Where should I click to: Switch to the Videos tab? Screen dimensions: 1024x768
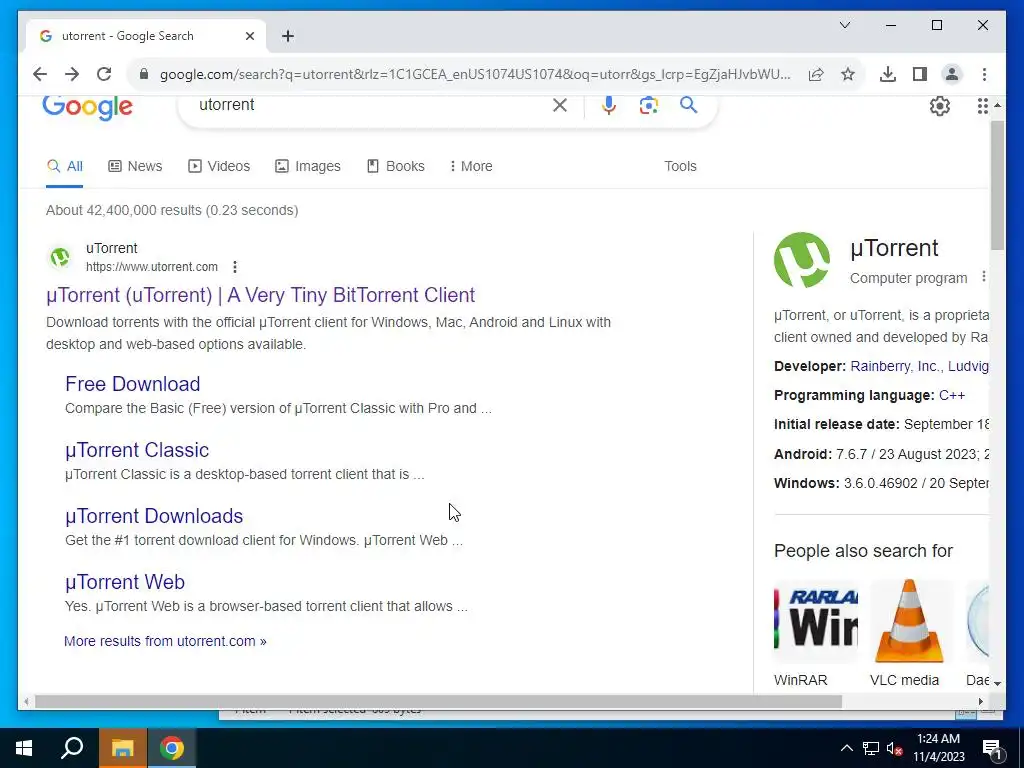[219, 167]
